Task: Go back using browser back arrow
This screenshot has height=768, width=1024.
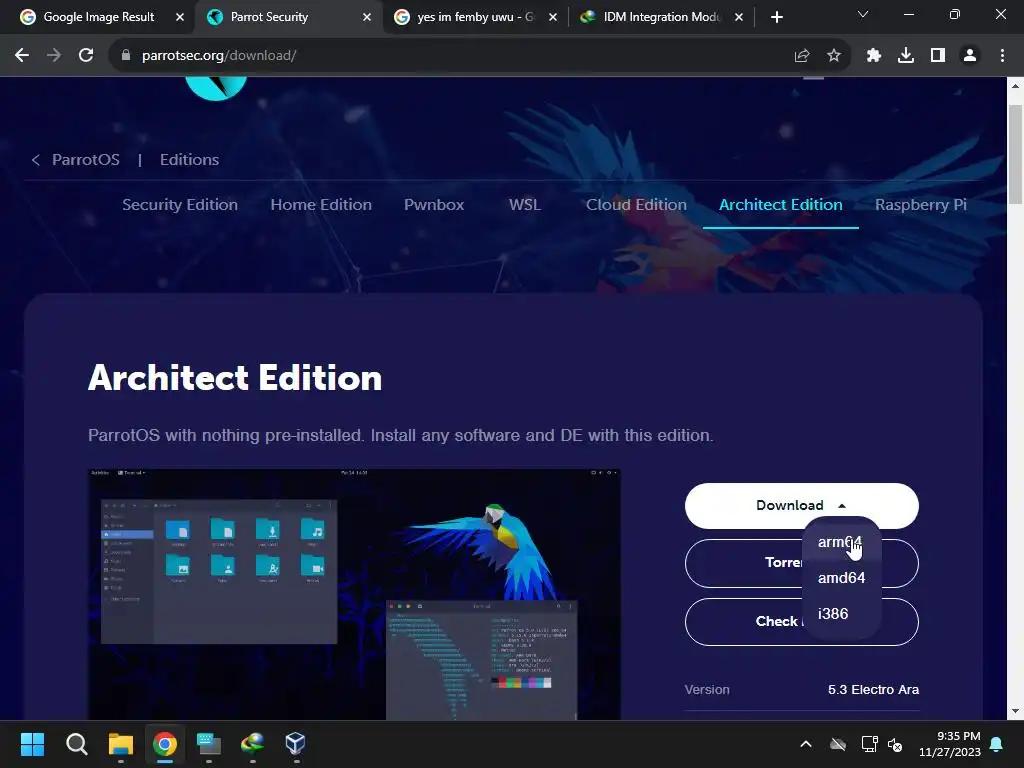Action: coord(22,56)
